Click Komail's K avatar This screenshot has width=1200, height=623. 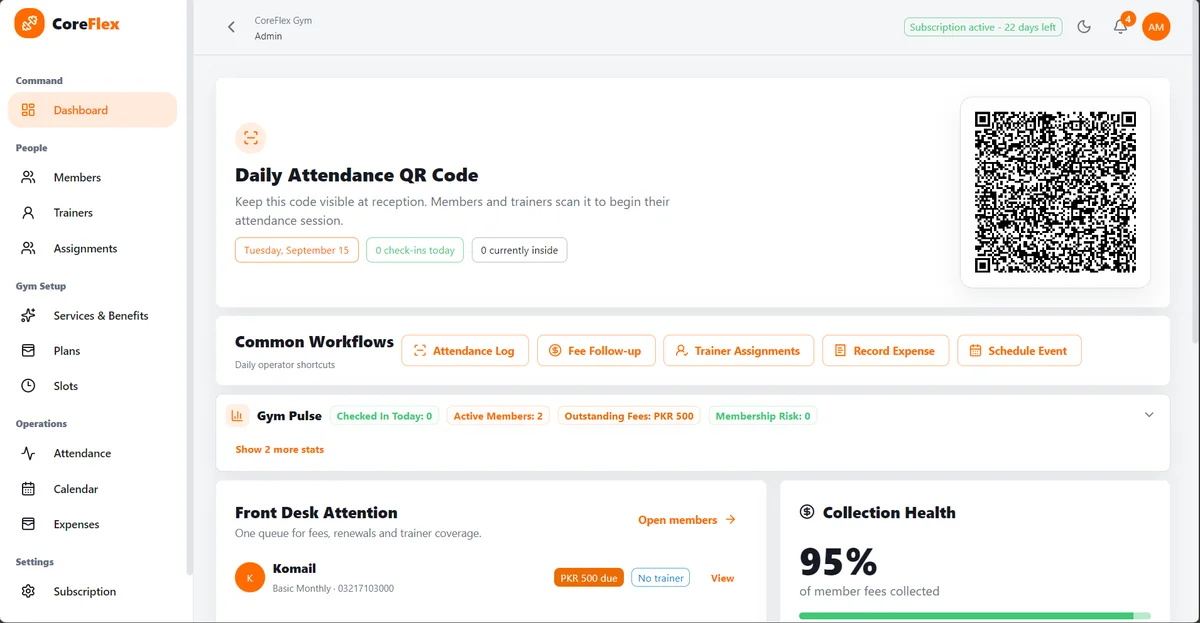coord(250,578)
